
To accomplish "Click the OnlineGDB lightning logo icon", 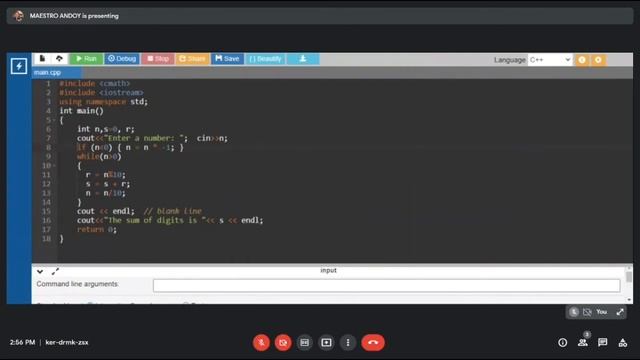I will (19, 66).
